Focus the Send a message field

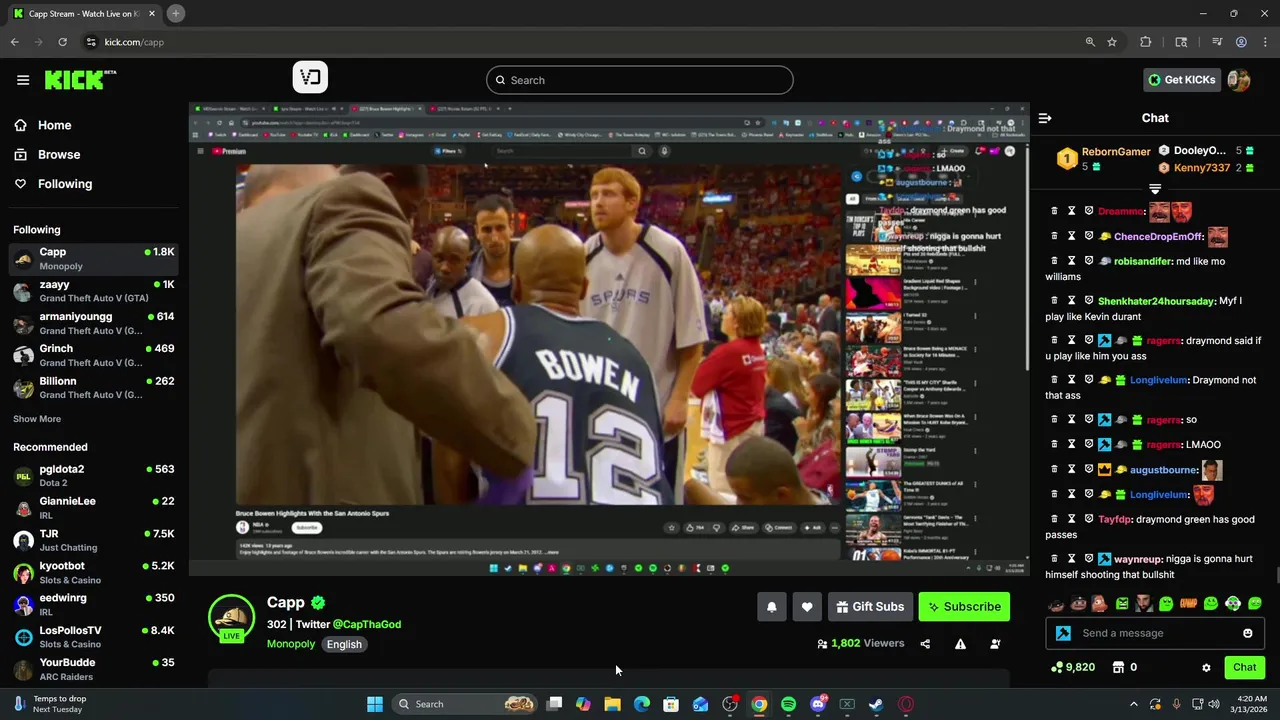click(1155, 633)
